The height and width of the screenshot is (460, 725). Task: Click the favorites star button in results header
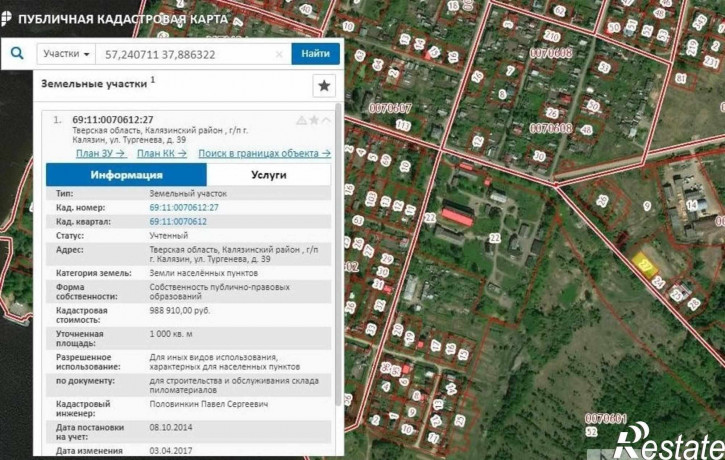coord(324,86)
